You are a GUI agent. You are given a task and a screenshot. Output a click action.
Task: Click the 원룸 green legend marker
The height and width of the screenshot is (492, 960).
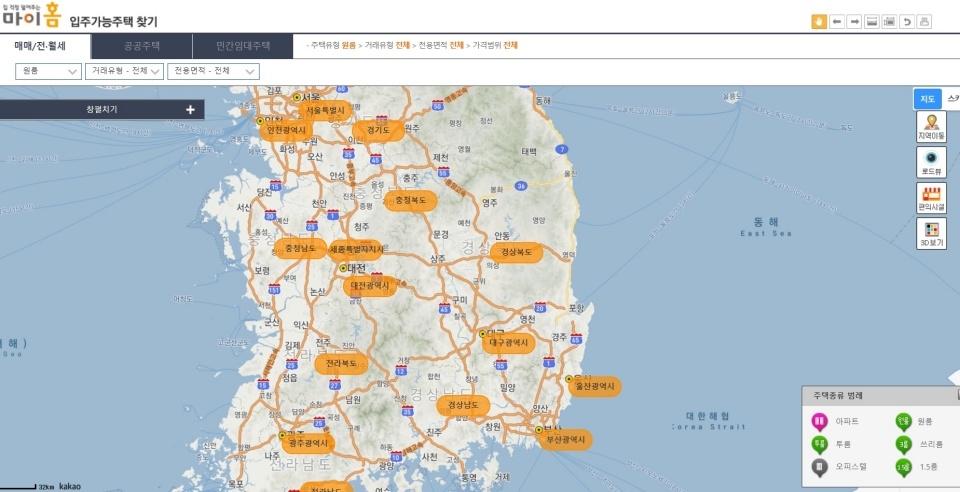(x=903, y=422)
